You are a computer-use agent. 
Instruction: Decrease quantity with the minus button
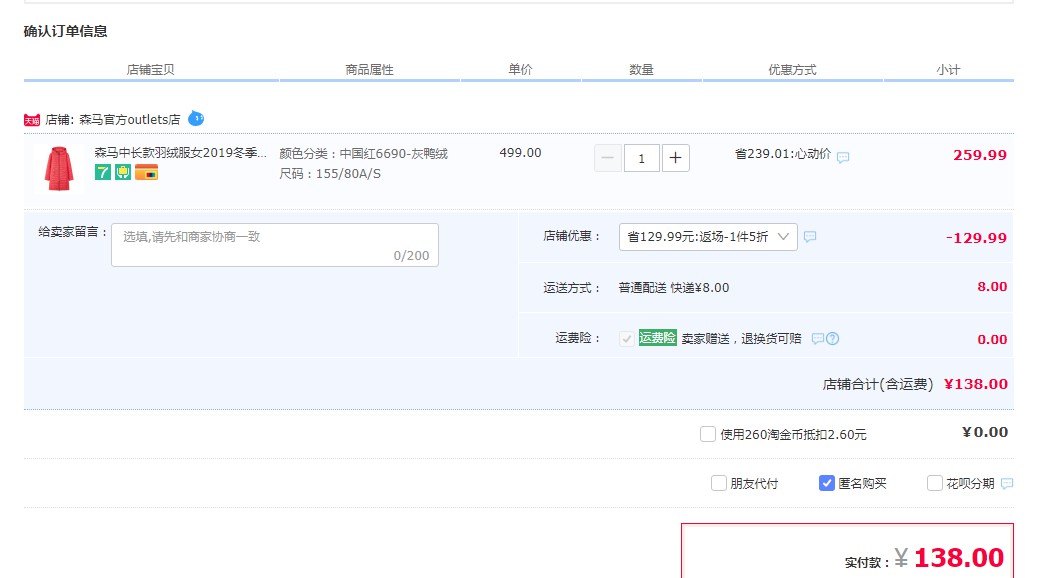coord(608,158)
